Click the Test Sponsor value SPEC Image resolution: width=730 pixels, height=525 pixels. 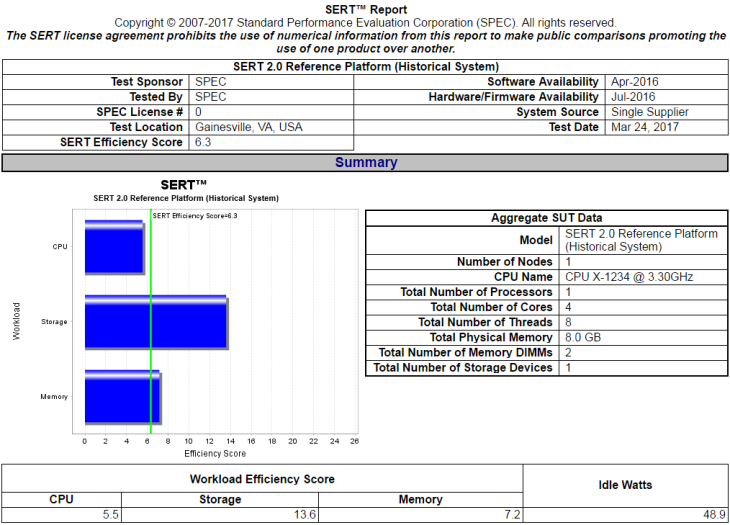pyautogui.click(x=210, y=82)
